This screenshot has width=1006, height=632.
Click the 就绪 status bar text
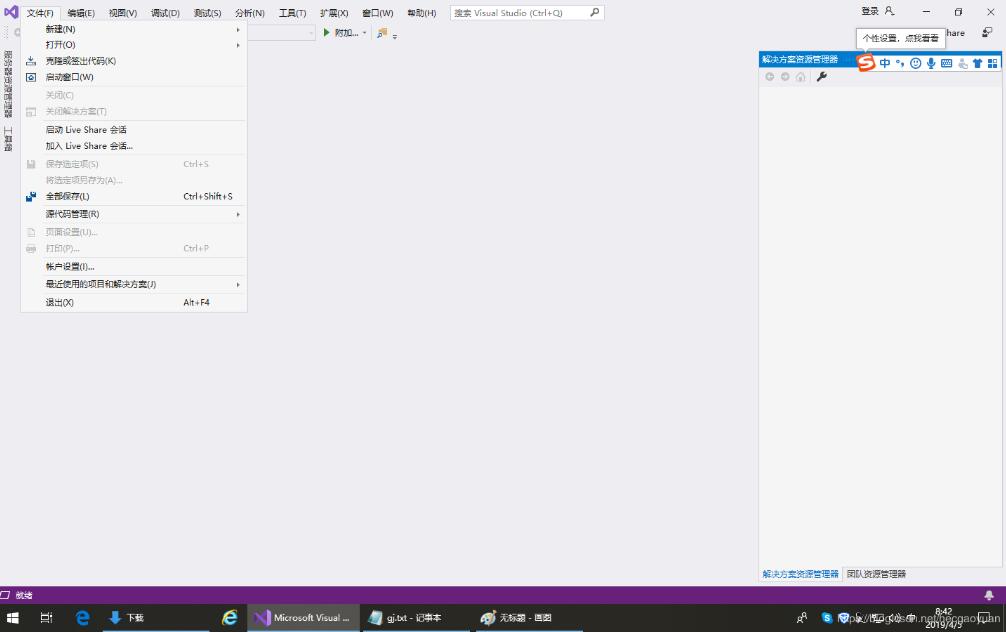[x=24, y=595]
